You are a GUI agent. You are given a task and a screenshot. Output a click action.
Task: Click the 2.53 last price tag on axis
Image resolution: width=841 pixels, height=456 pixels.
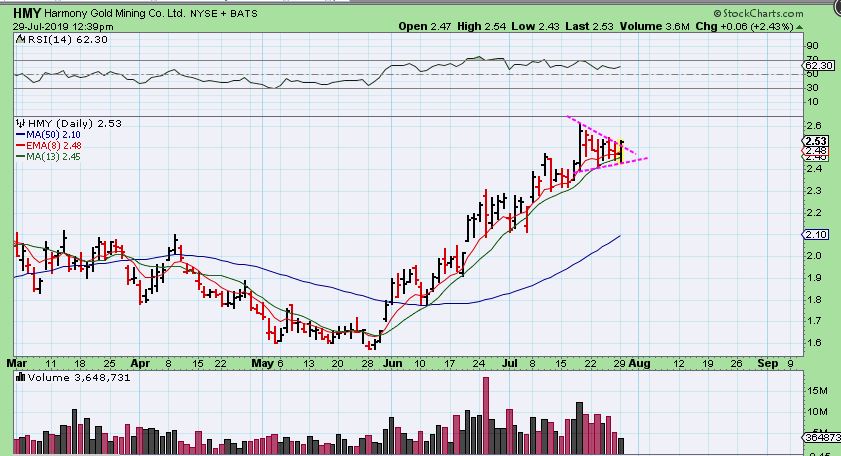(816, 141)
